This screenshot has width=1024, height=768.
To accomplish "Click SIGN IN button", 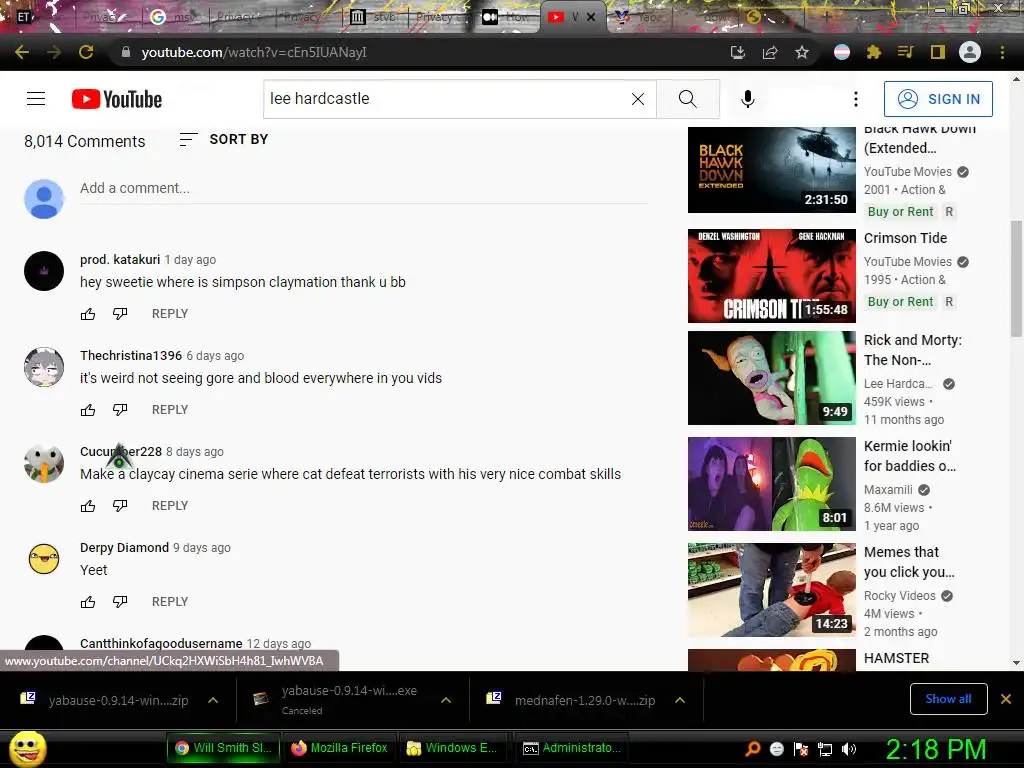I will click(x=938, y=99).
